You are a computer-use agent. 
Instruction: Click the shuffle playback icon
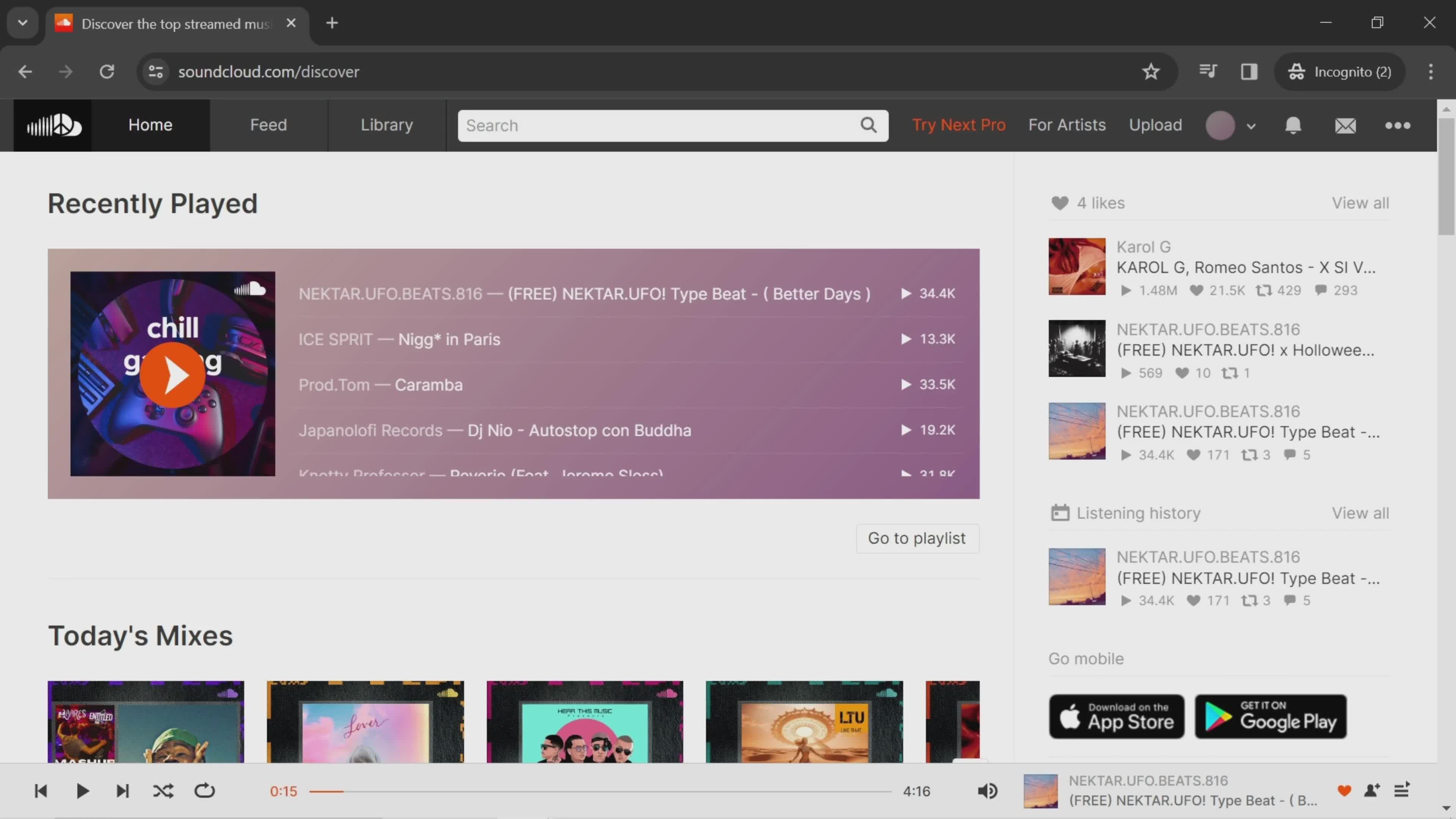163,791
